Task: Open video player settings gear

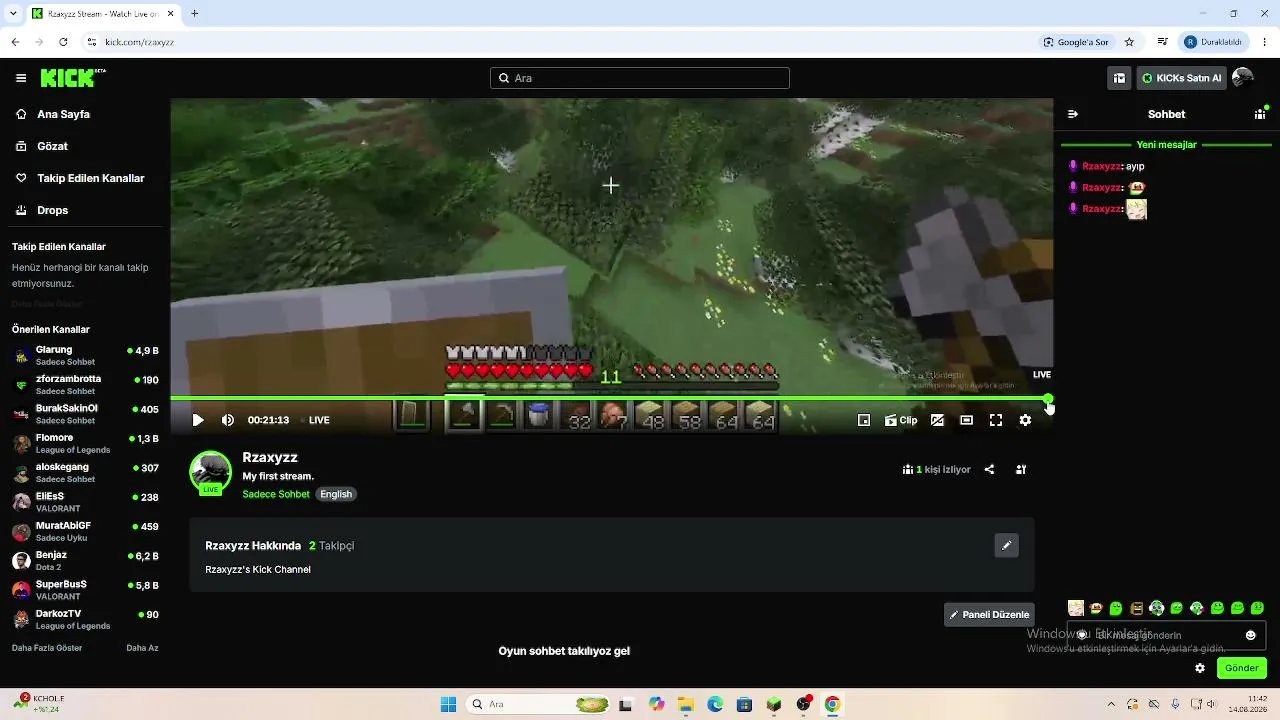Action: [x=1025, y=420]
